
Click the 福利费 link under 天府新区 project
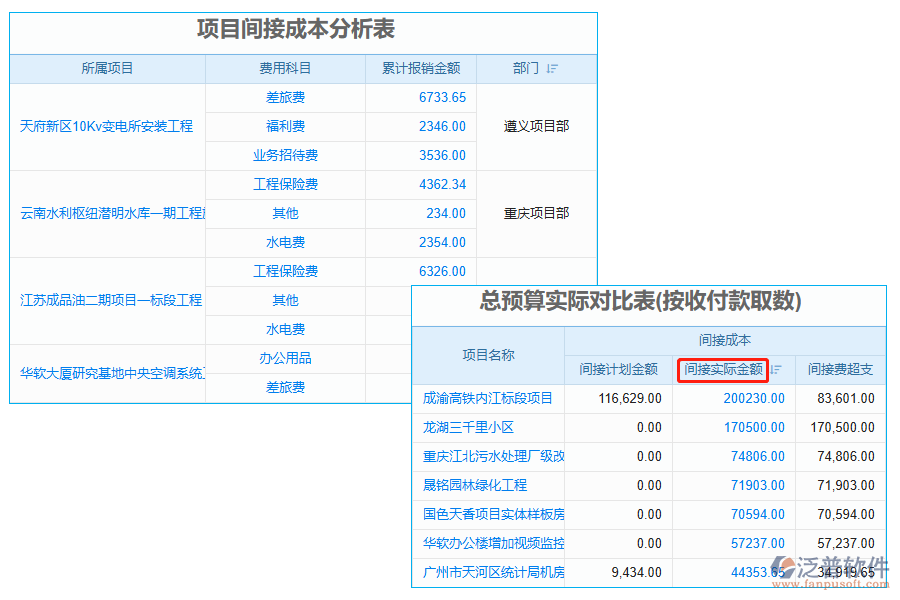point(287,126)
